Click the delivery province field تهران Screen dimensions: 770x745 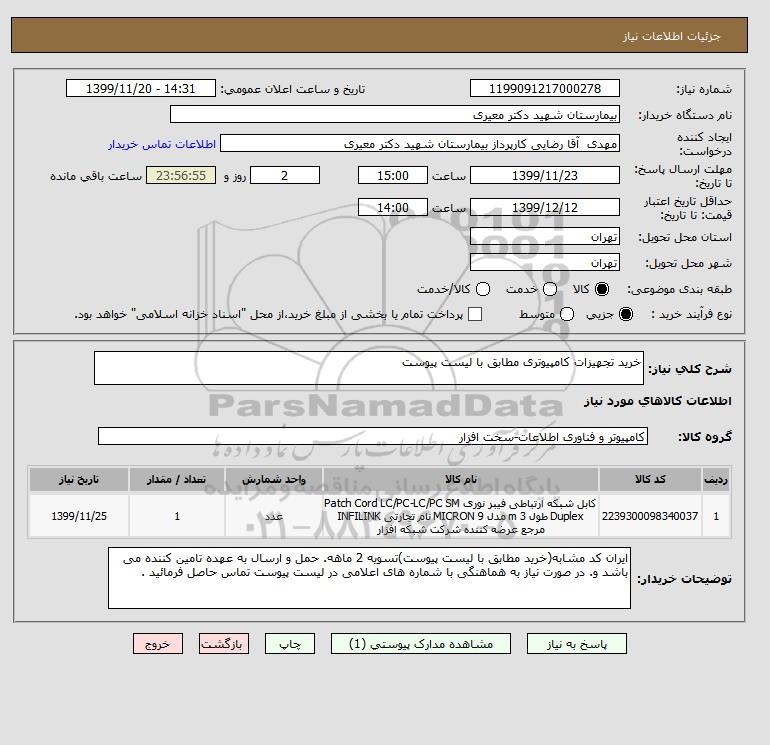click(545, 237)
